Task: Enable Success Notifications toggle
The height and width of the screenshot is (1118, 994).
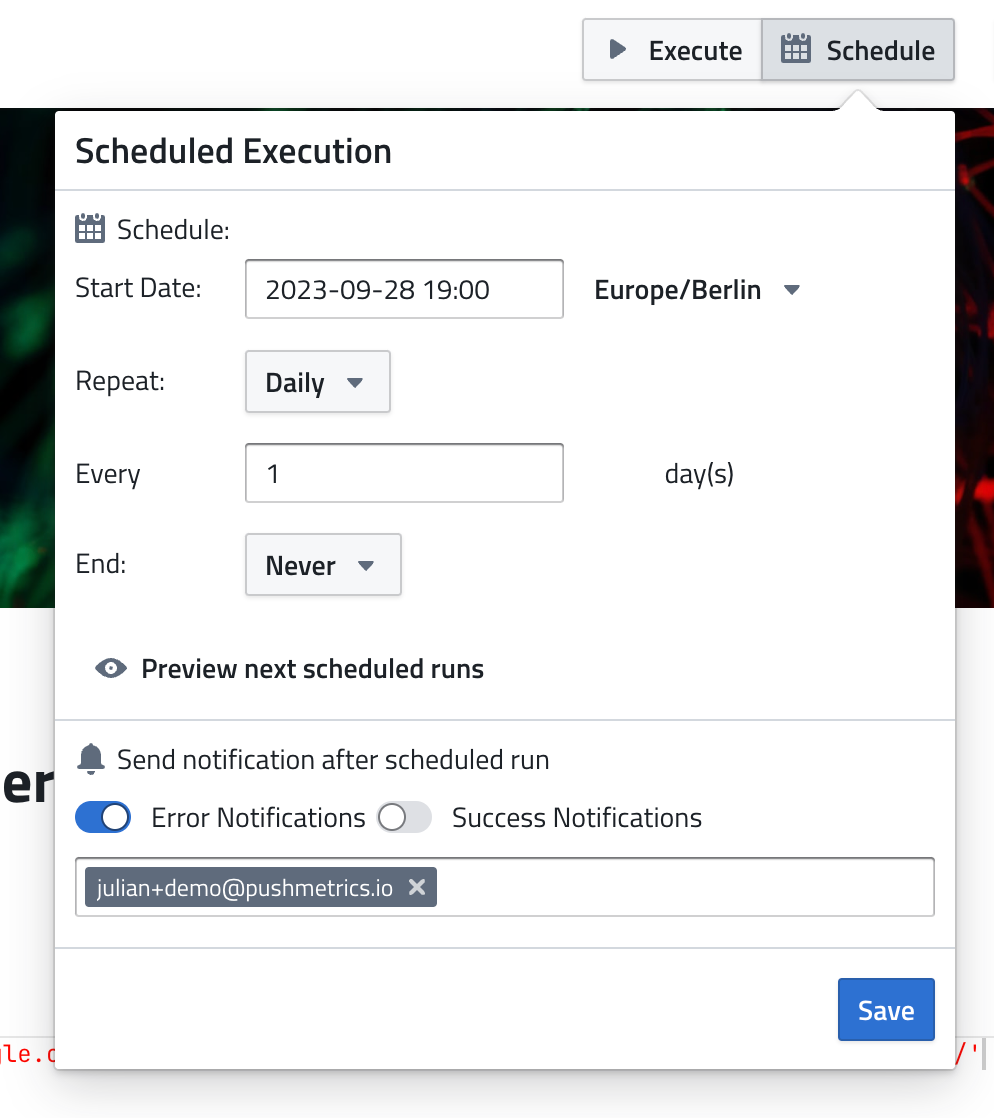Action: tap(404, 818)
